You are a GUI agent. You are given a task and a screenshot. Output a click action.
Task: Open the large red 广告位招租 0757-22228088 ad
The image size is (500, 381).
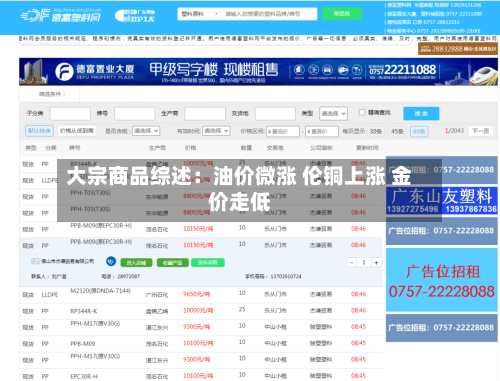442,280
